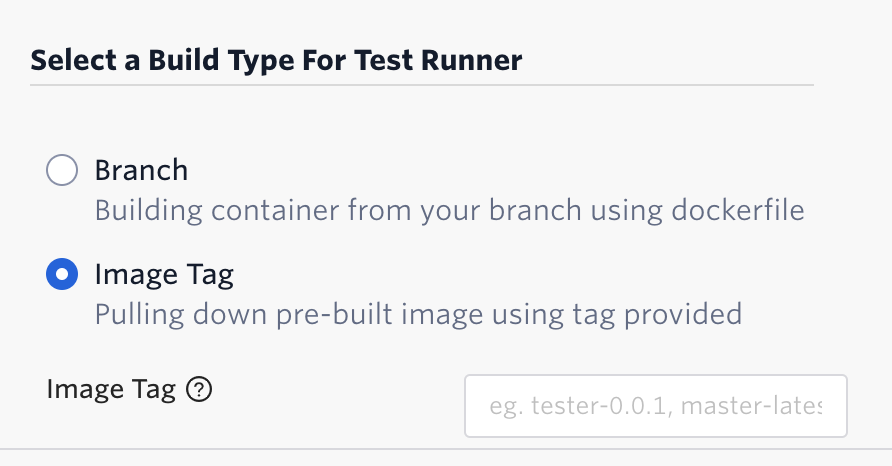Click the divider line under the heading
892x466 pixels.
[x=422, y=85]
